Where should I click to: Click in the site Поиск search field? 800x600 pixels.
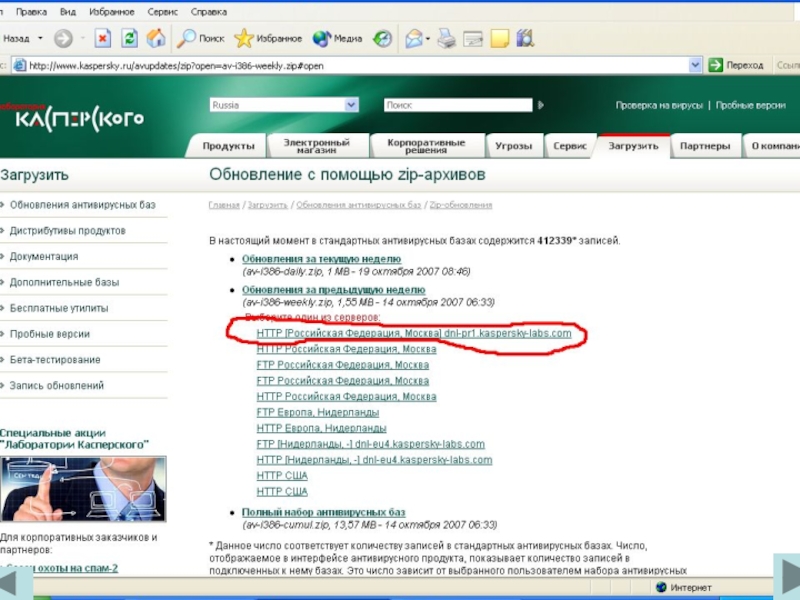tap(458, 105)
